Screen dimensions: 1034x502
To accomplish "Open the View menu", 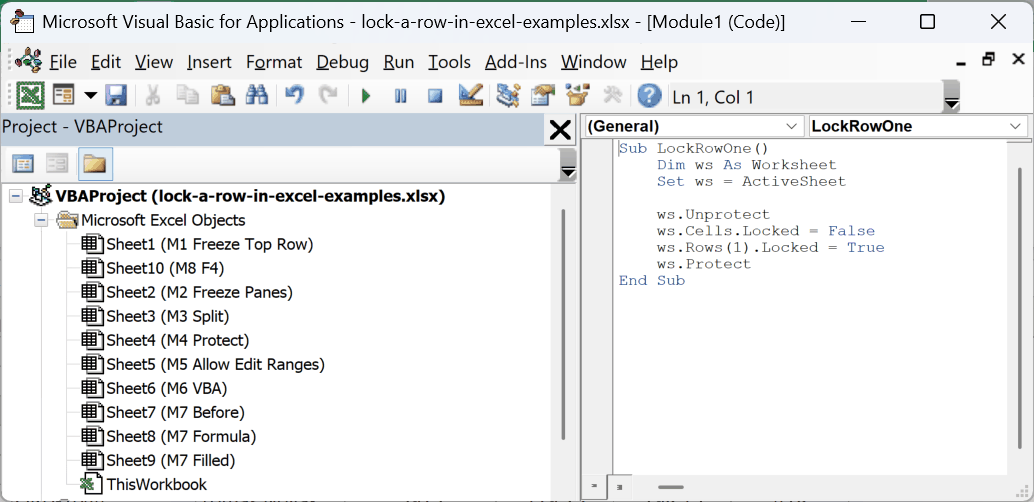I will tap(154, 62).
